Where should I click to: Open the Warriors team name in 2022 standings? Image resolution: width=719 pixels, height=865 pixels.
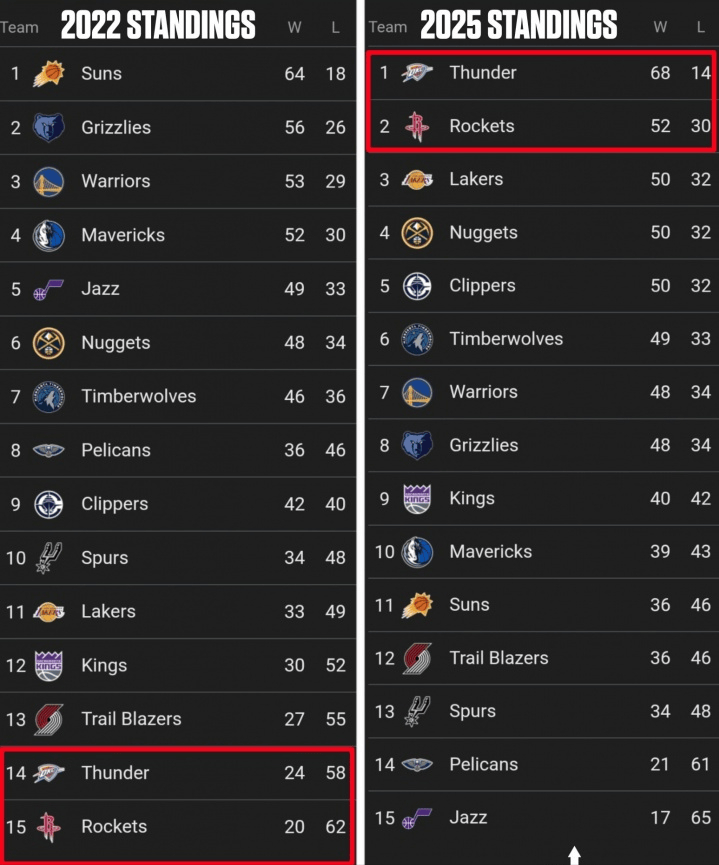tap(115, 181)
